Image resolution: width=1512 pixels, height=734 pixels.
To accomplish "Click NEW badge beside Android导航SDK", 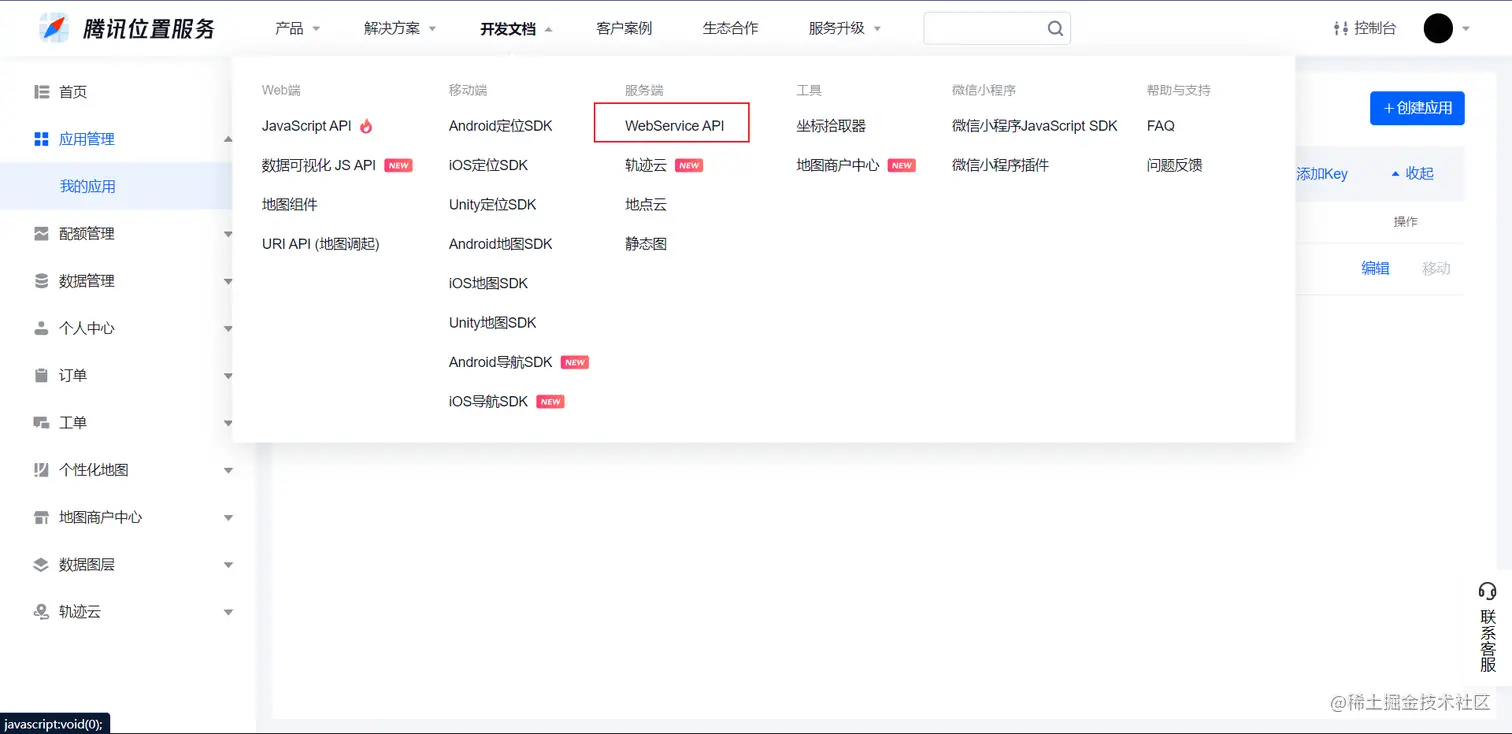I will pos(575,362).
